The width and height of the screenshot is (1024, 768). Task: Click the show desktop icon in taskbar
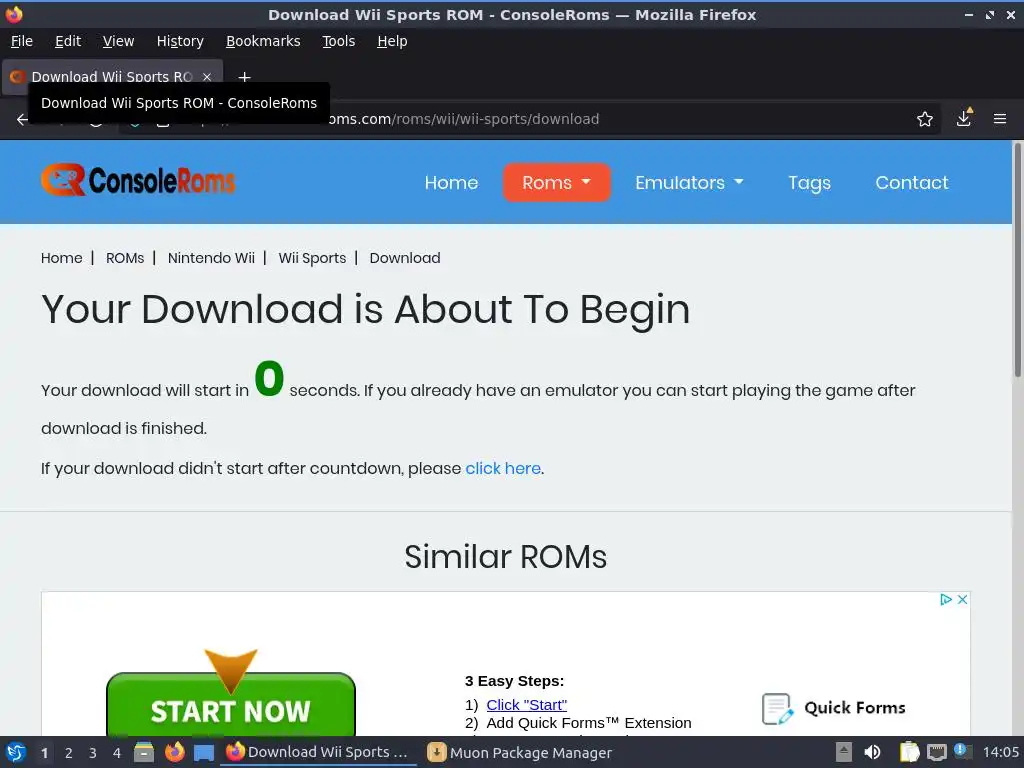(x=204, y=753)
